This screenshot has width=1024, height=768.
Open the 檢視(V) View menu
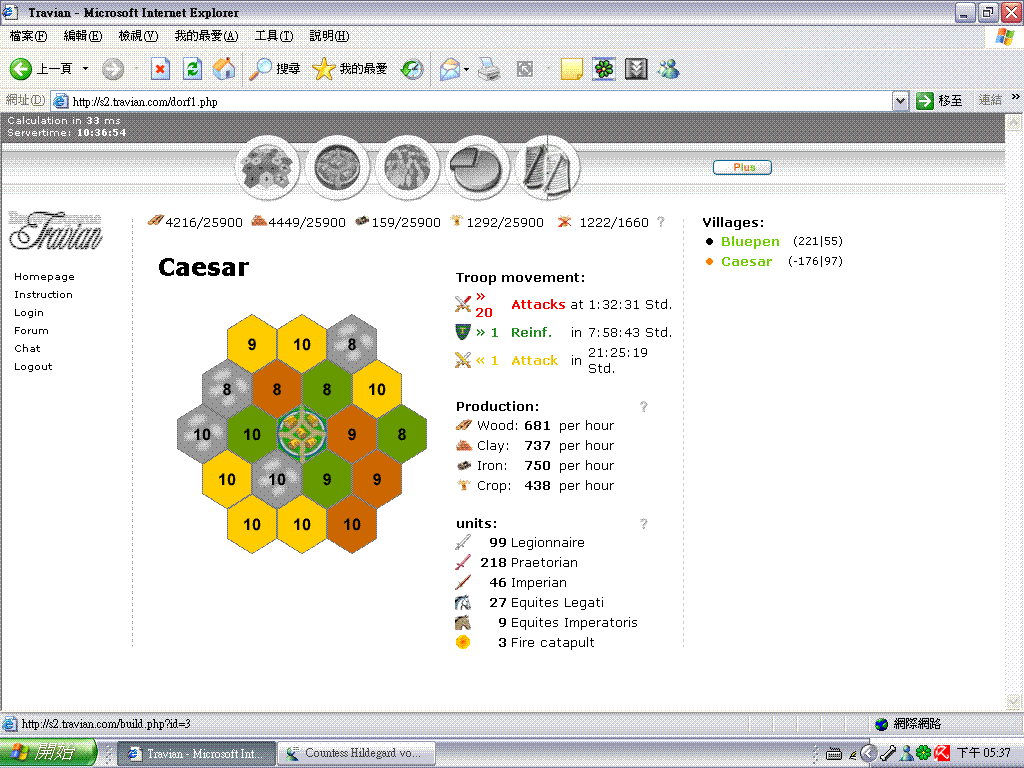138,36
